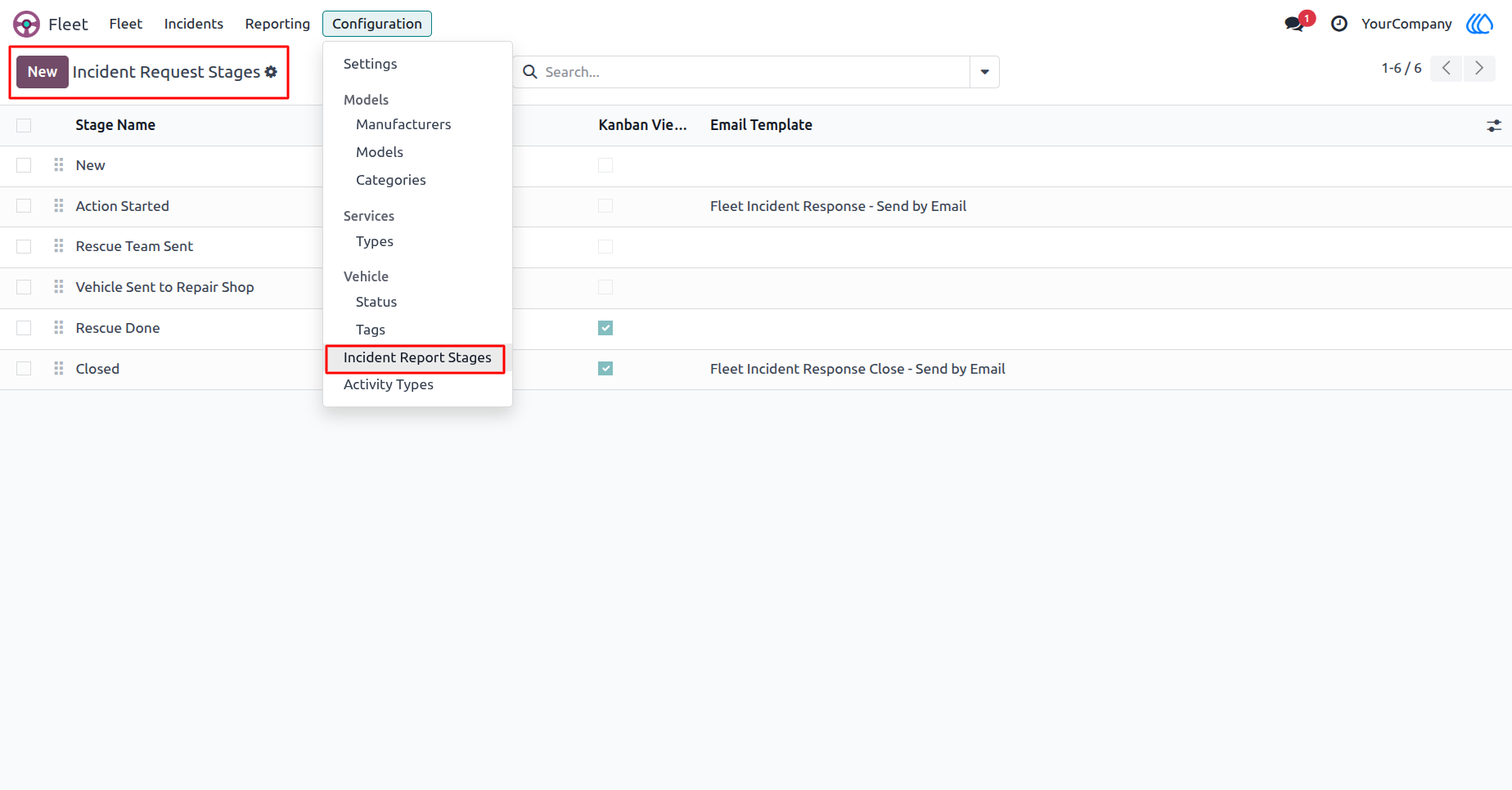Grab drag handle of New row

59,164
